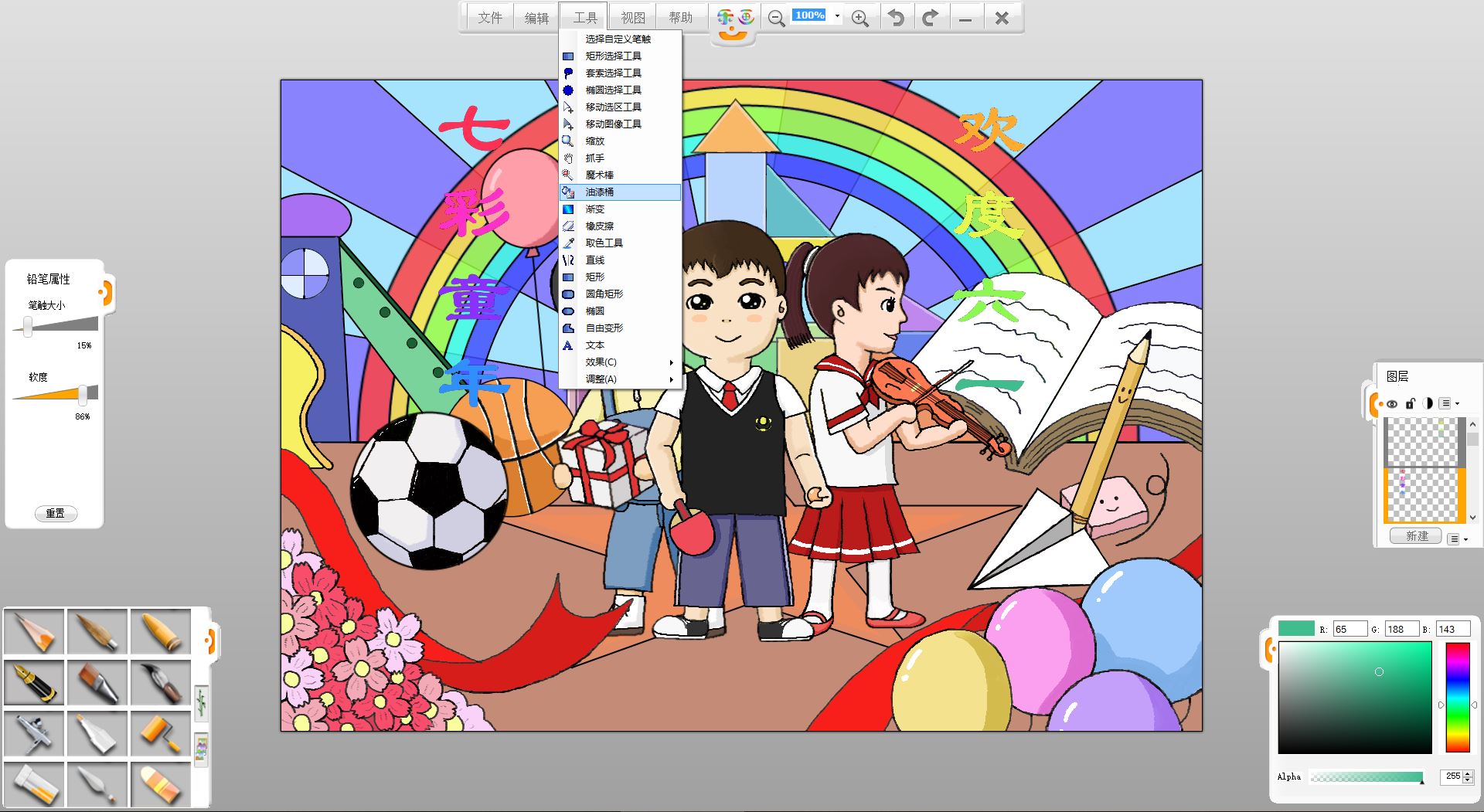Pick the paint roller brush
Image resolution: width=1484 pixels, height=812 pixels.
[161, 734]
